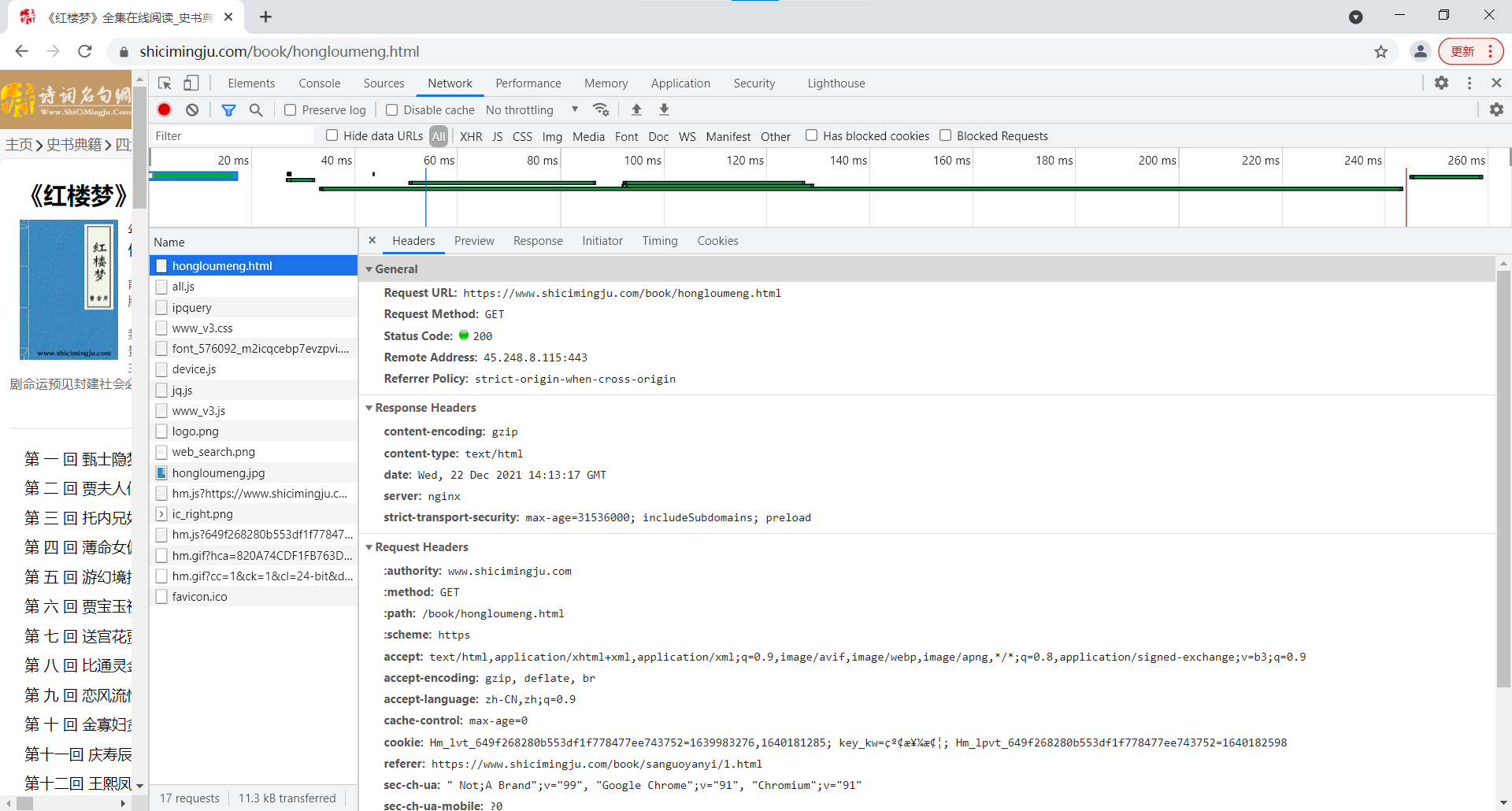Filter requests by Font type
Screen dimensions: 1512x811
(627, 136)
